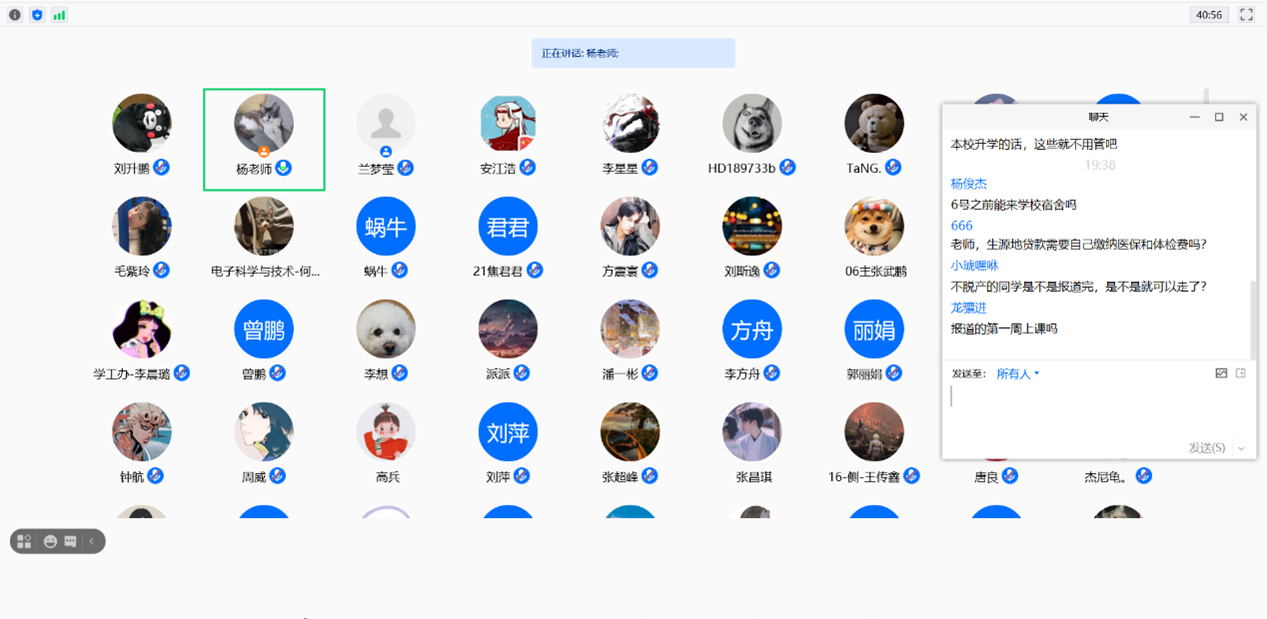
Task: Open the meeting info icon at top-left
Action: pos(14,15)
